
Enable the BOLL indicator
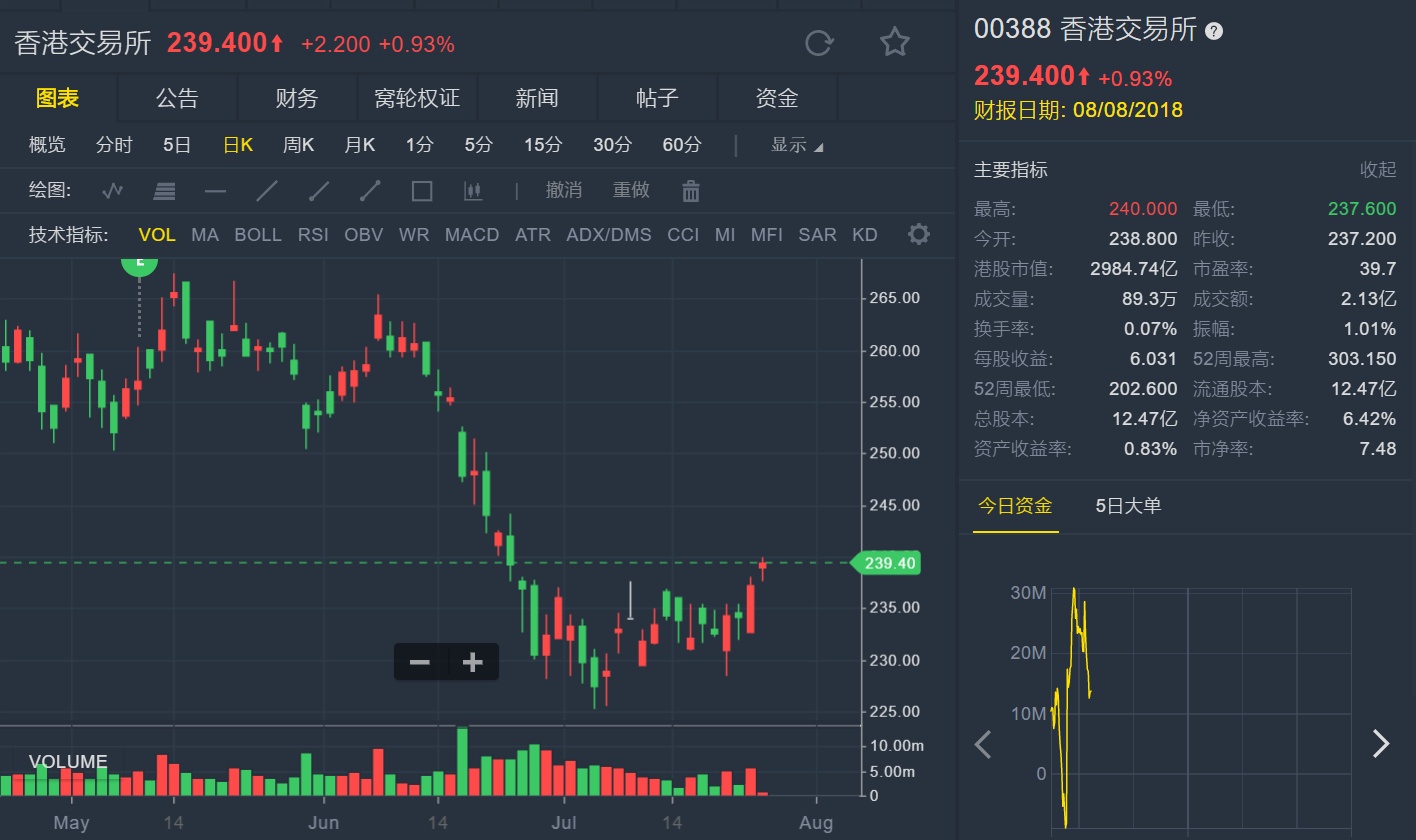click(x=258, y=235)
